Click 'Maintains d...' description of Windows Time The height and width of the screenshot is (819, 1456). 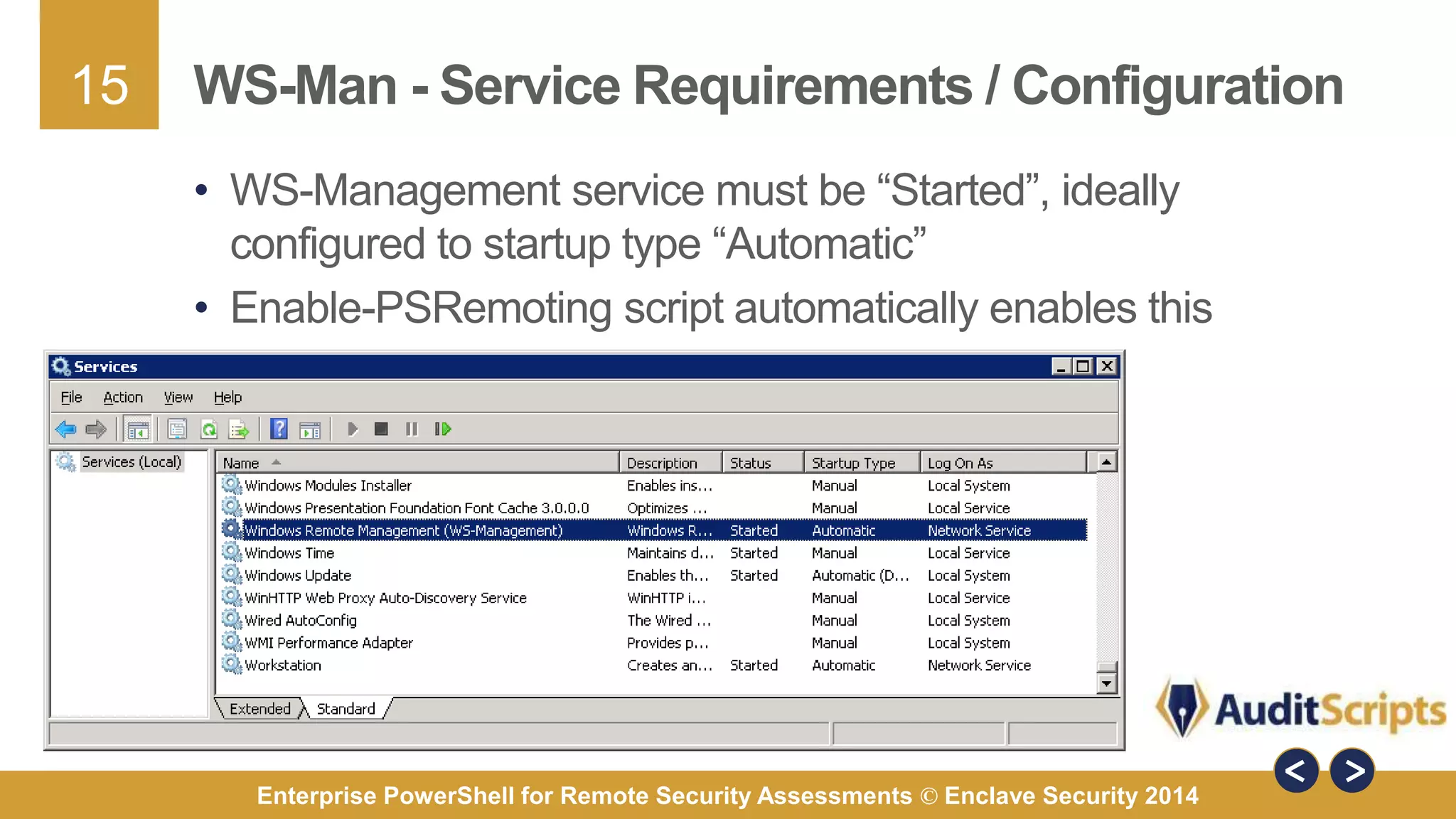pos(670,553)
